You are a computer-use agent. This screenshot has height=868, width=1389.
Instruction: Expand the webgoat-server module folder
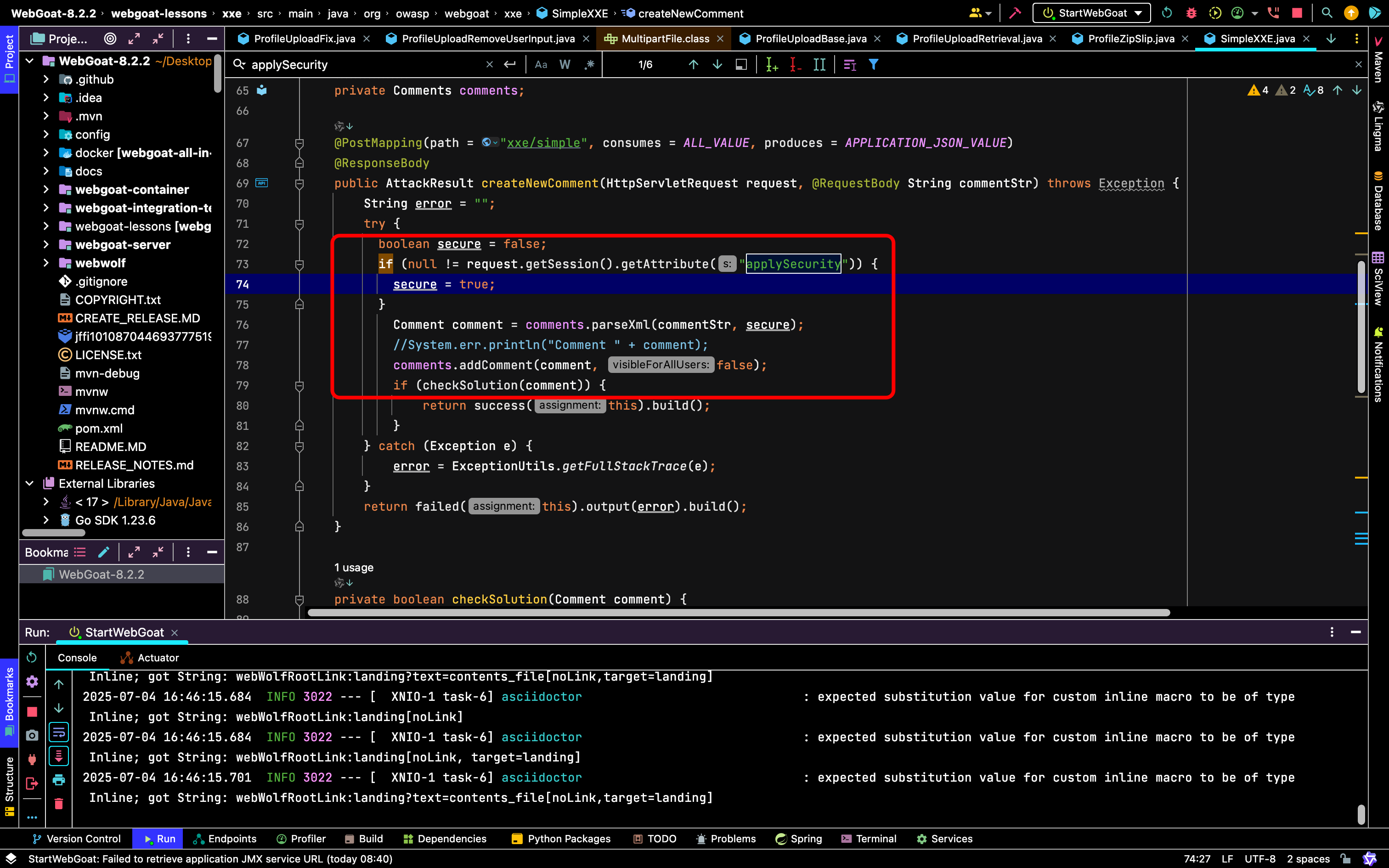pos(46,244)
